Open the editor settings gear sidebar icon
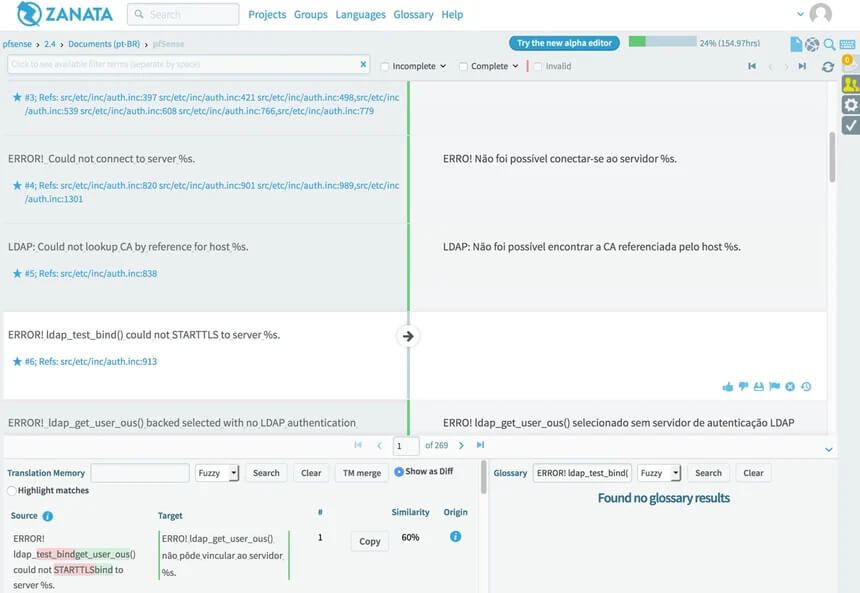The image size is (860, 593). 850,105
